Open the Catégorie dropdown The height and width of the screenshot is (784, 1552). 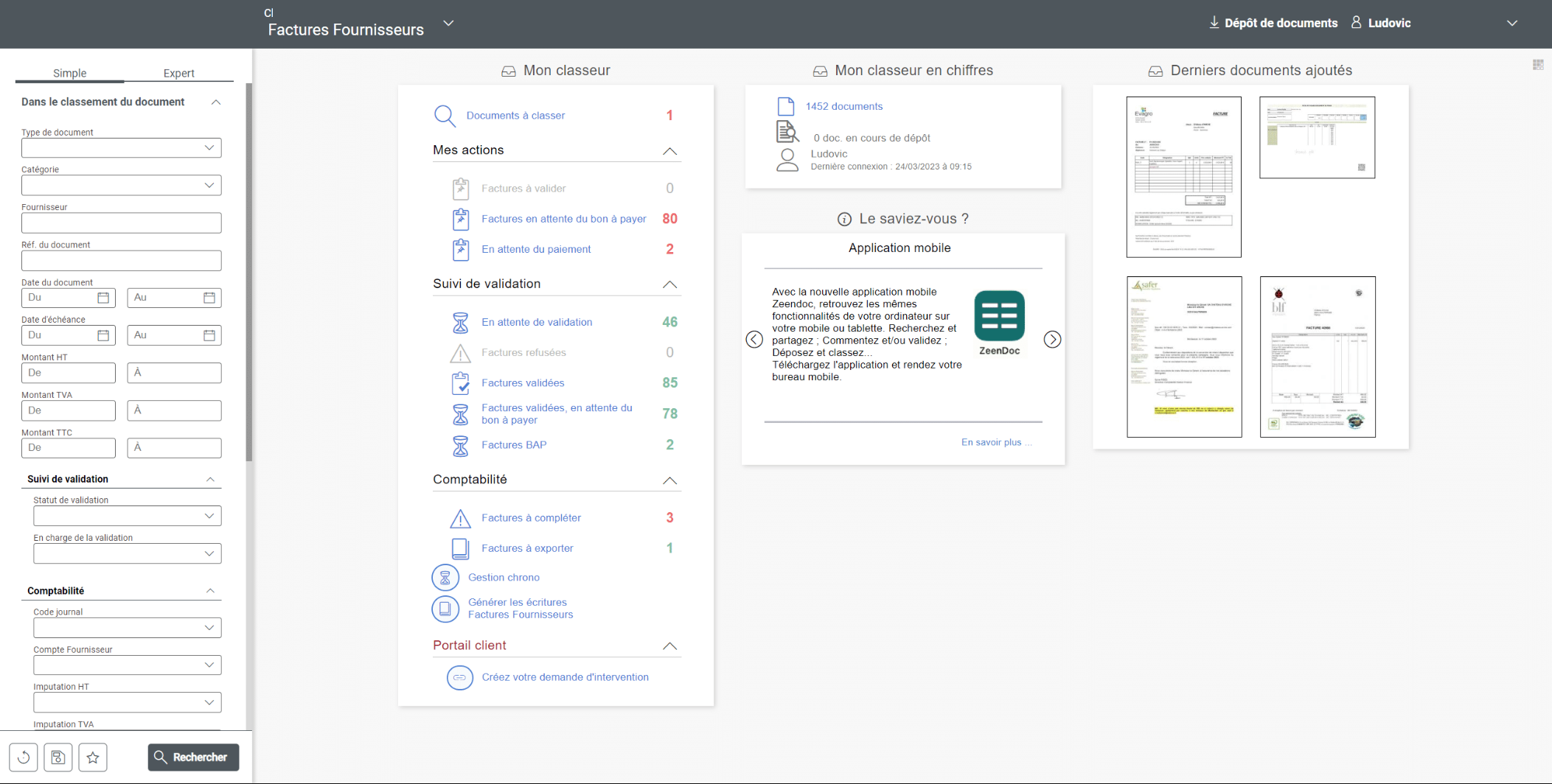[122, 185]
